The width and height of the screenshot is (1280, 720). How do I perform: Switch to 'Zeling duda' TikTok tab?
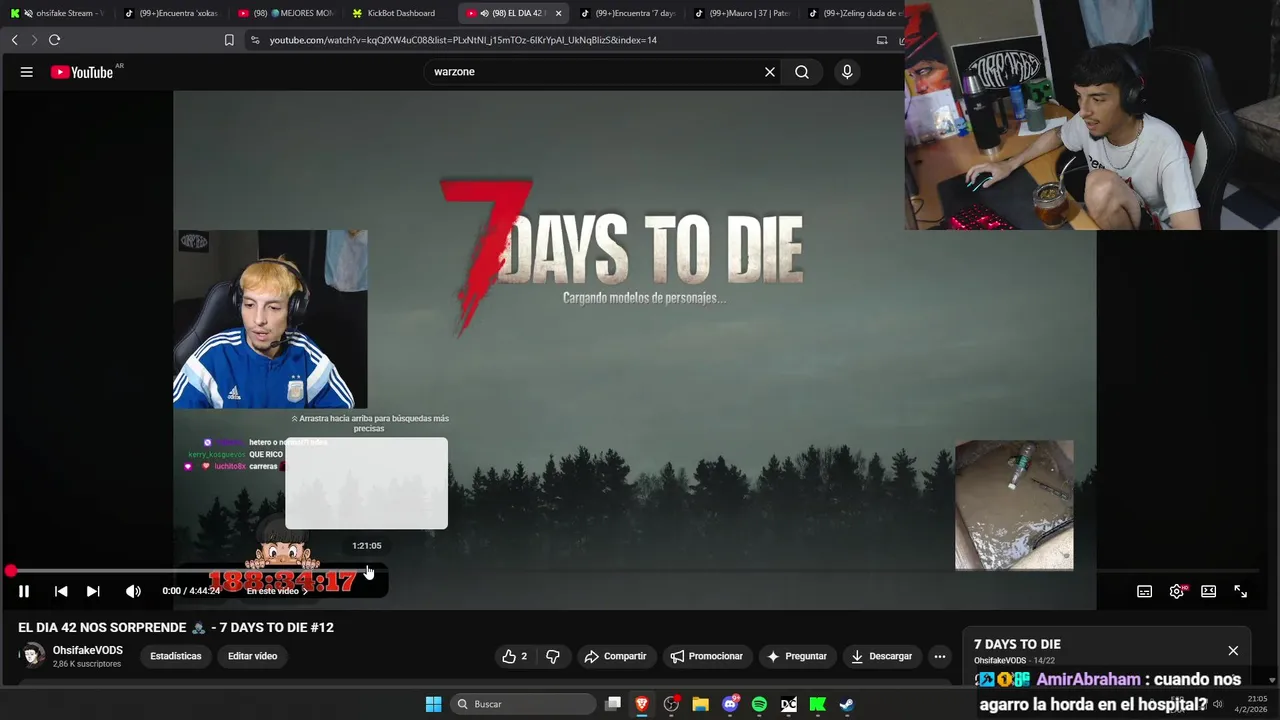coord(855,13)
